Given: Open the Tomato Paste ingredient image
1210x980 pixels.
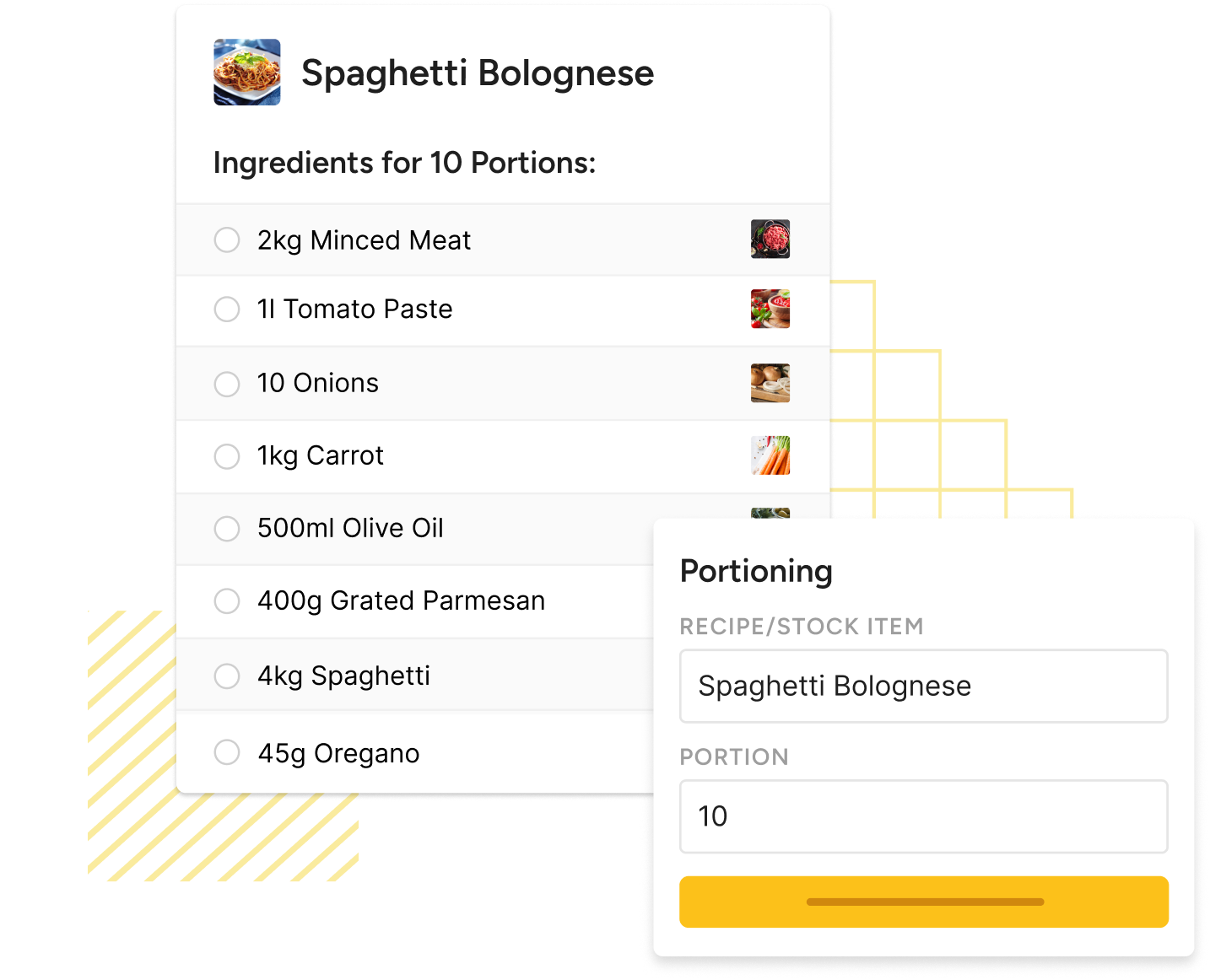Looking at the screenshot, I should pos(770,309).
